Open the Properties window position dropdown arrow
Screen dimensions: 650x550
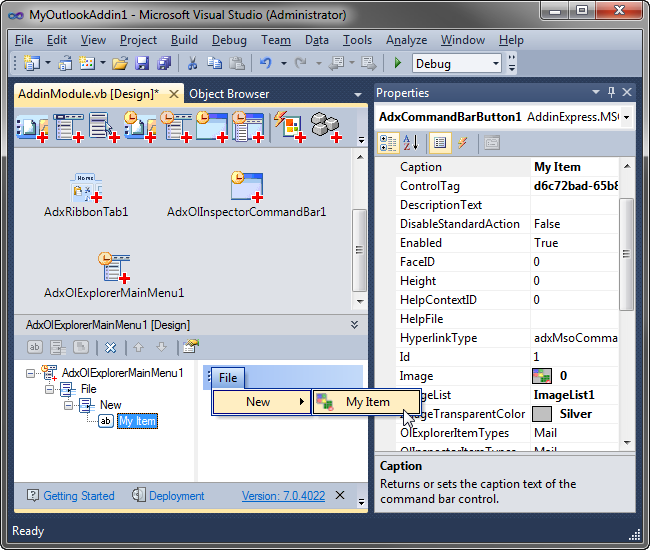point(596,92)
